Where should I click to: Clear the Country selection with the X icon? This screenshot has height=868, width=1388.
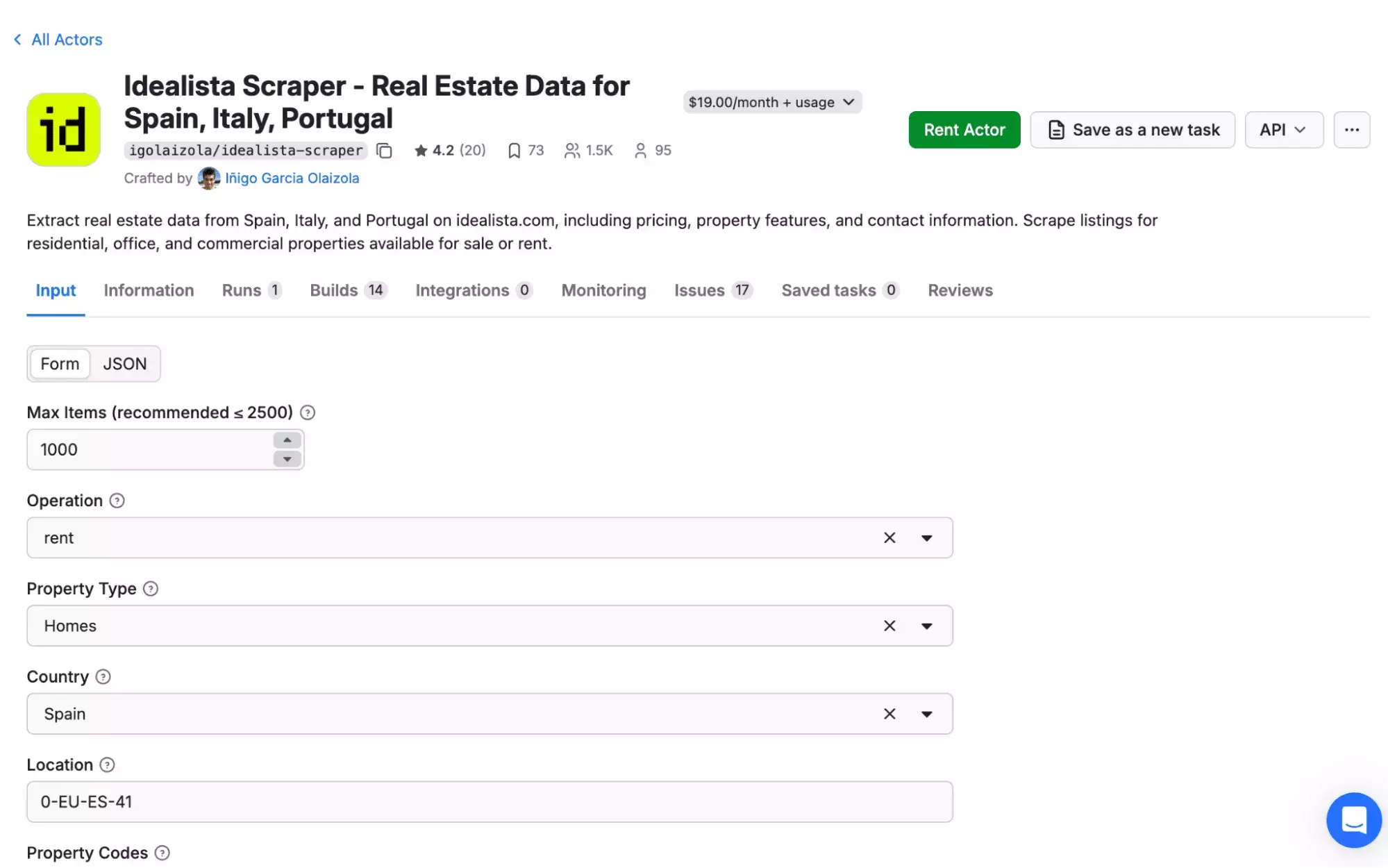889,713
